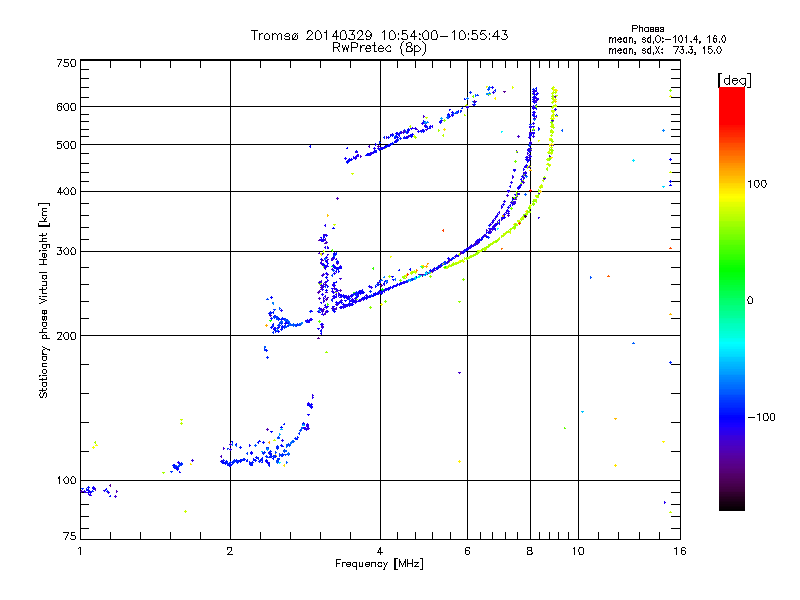Click the plot title 'Tromsø 20140329 10:54:00-10:55:43'
The height and width of the screenshot is (600, 800).
coord(379,35)
